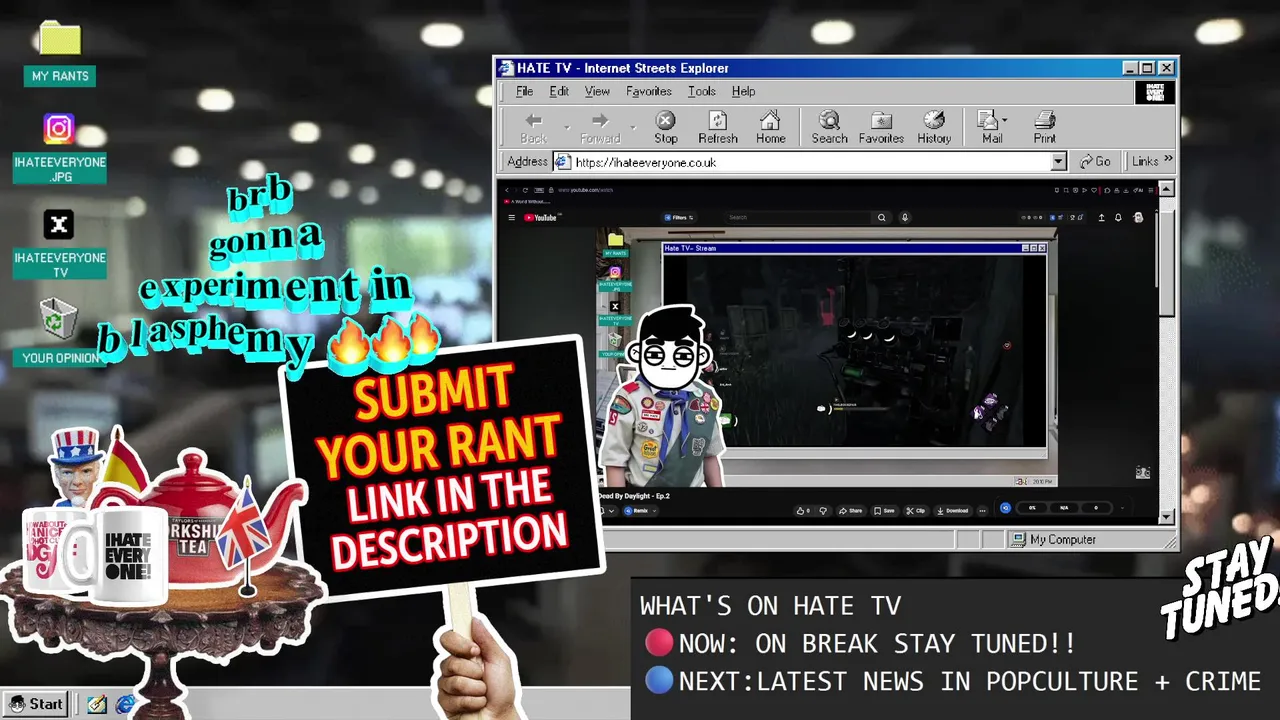
Task: Expand the Links toolbar chevron
Action: click(x=1168, y=160)
